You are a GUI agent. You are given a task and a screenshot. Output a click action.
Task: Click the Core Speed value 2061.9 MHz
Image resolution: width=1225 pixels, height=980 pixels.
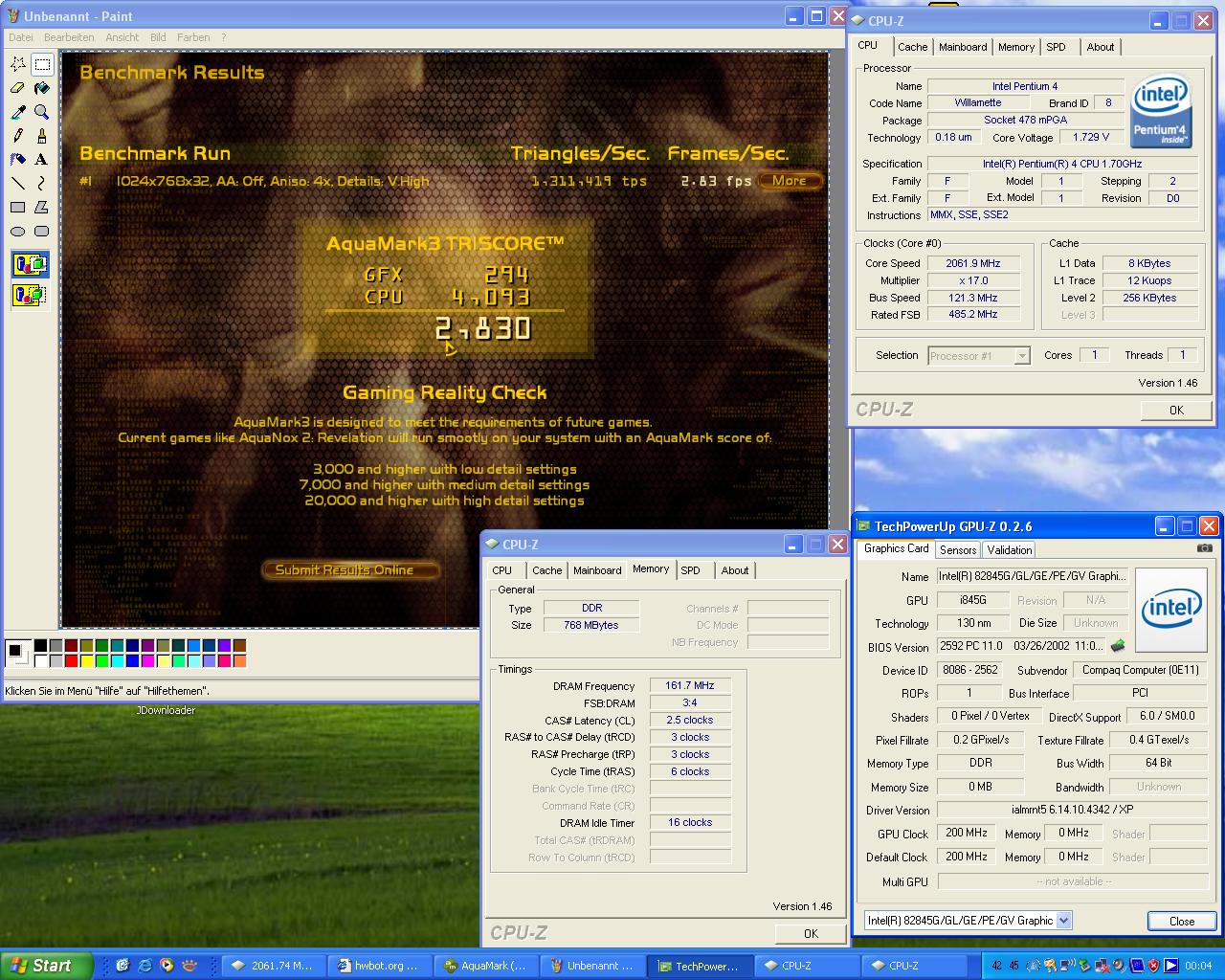point(973,263)
